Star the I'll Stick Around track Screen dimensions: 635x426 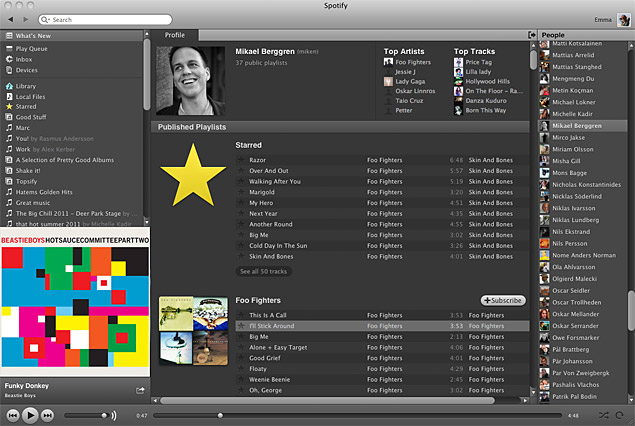tap(240, 326)
